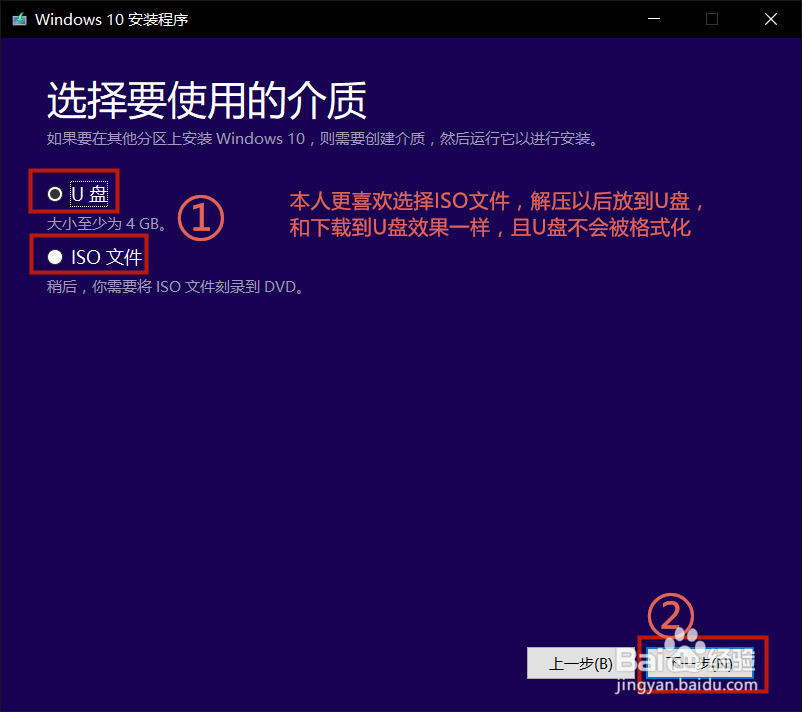The width and height of the screenshot is (802, 712).
Task: Close the Windows 10 安装程序 window
Action: pos(771,19)
